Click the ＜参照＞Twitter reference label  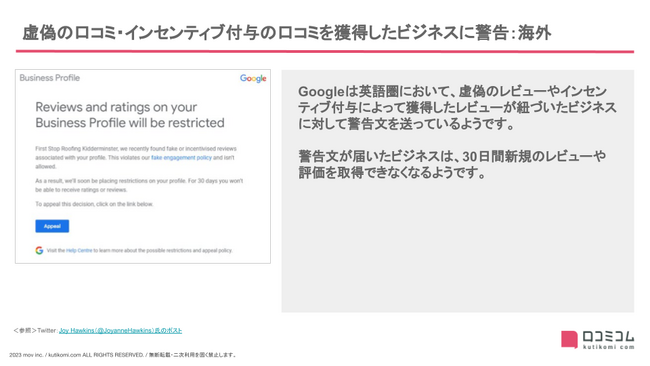pos(35,330)
